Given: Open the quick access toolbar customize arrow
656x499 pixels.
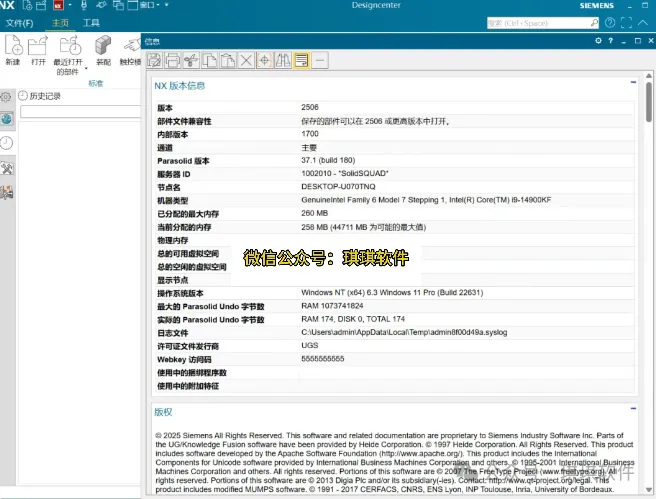Looking at the screenshot, I should pyautogui.click(x=167, y=5).
